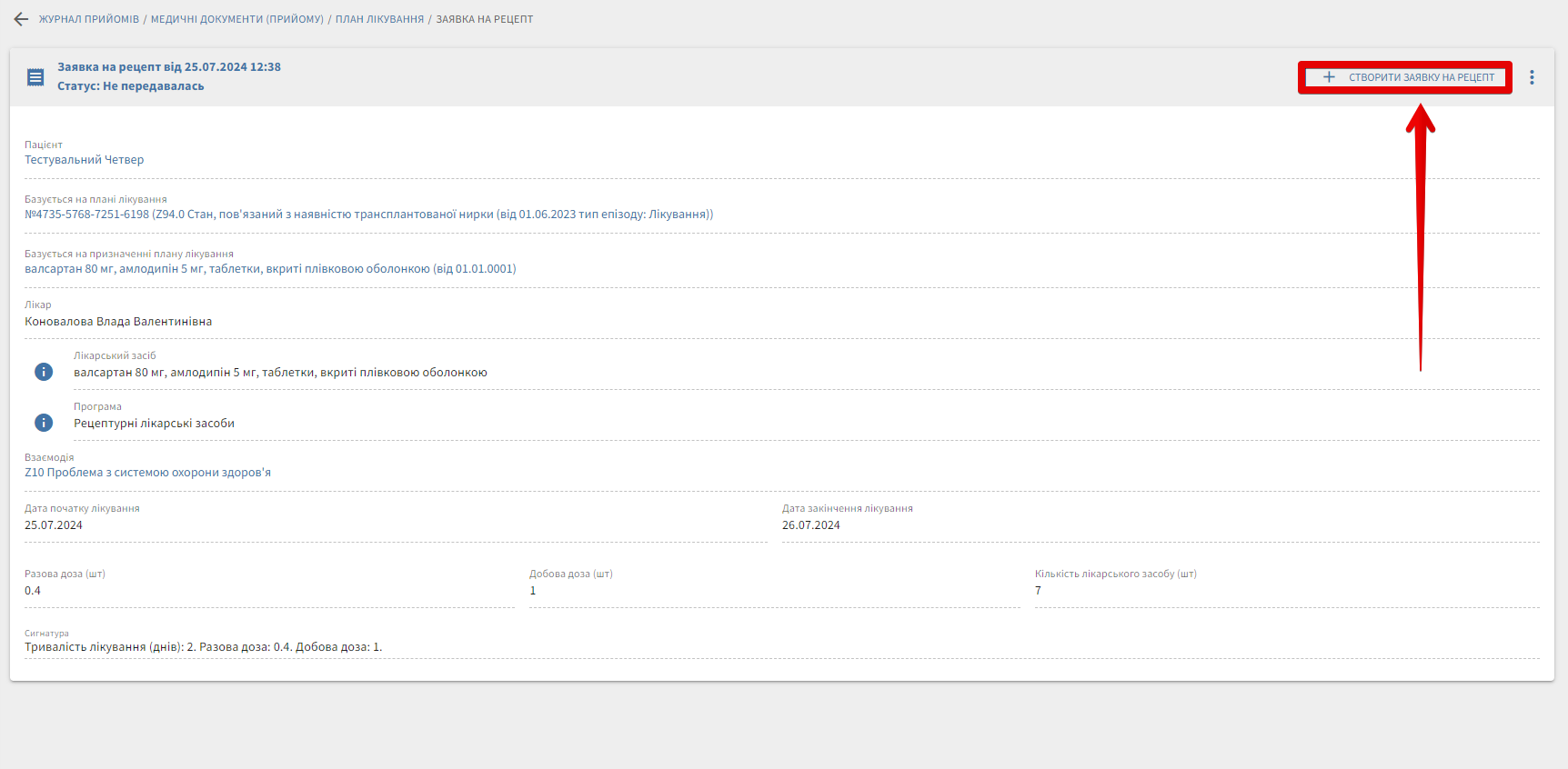Click the back arrow icon
Viewport: 1568px width, 769px height.
[21, 19]
